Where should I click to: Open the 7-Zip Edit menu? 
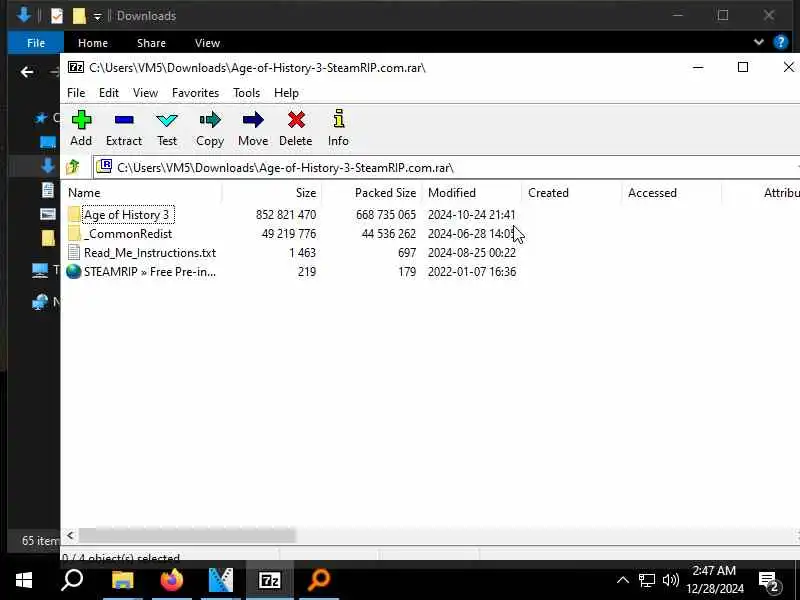(x=109, y=93)
